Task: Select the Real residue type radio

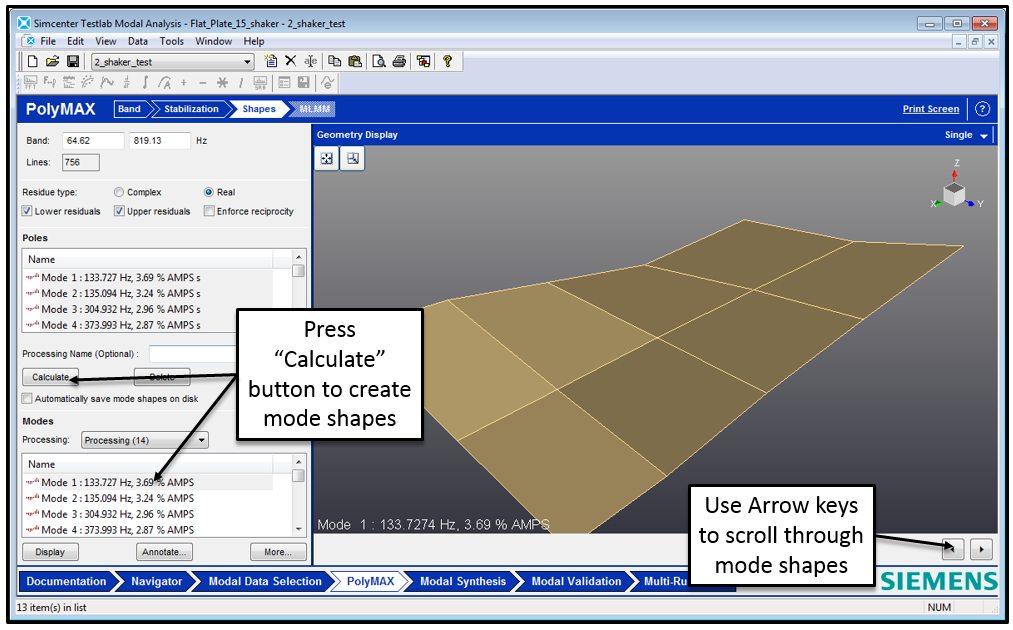Action: pos(209,192)
